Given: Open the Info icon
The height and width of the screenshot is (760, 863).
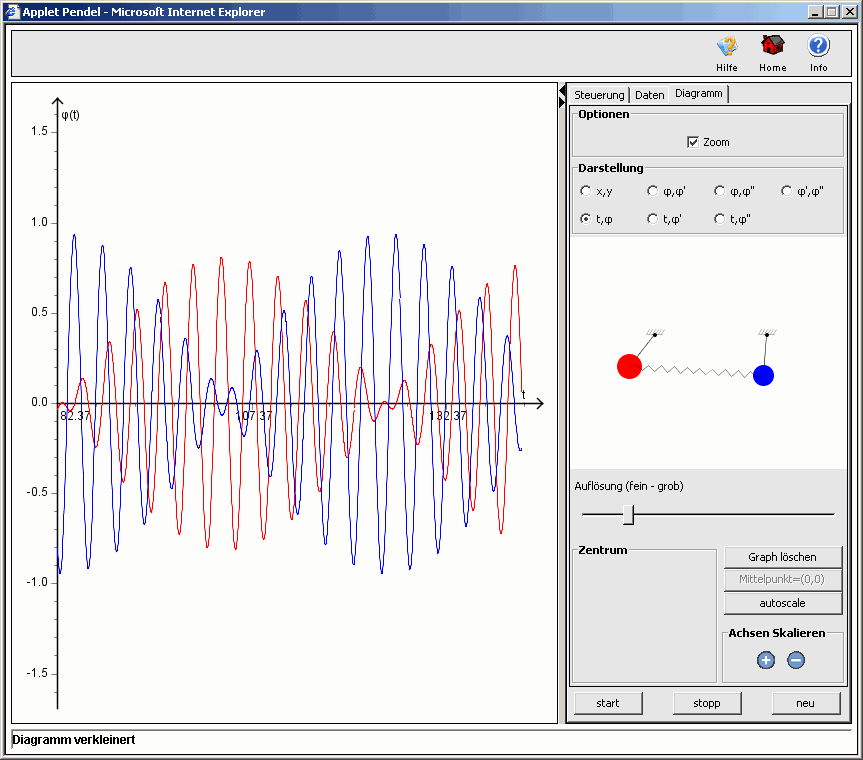Looking at the screenshot, I should [x=819, y=46].
